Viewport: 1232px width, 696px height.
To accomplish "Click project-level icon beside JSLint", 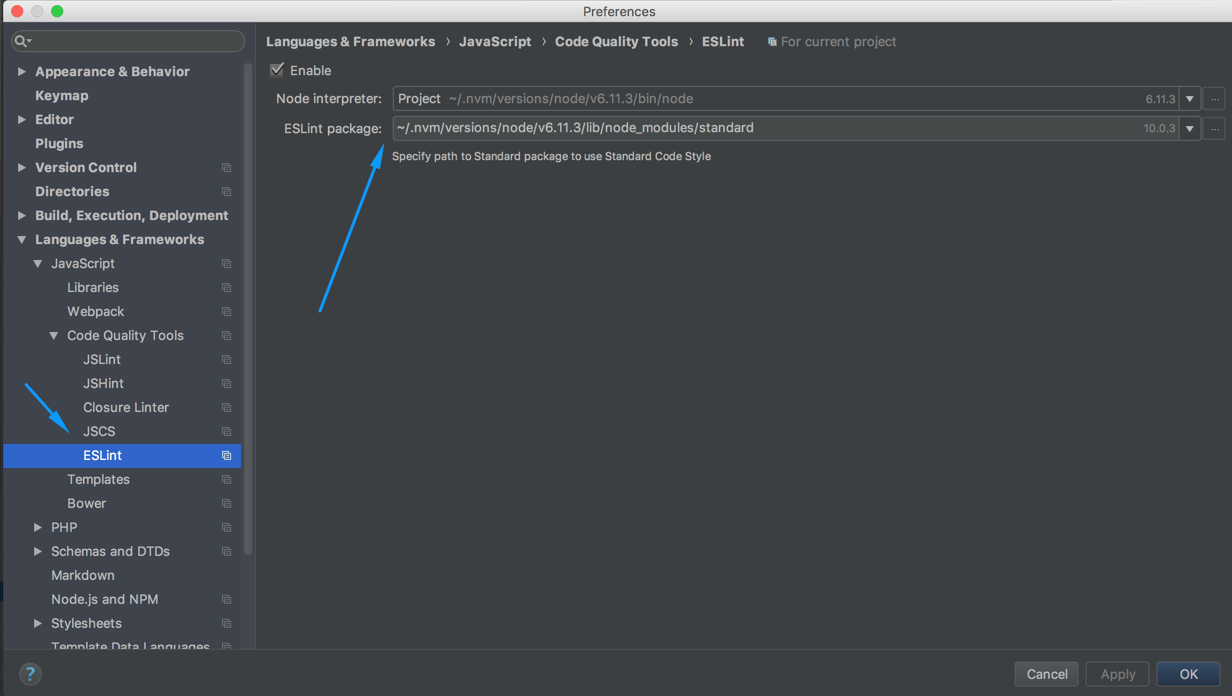I will 226,360.
